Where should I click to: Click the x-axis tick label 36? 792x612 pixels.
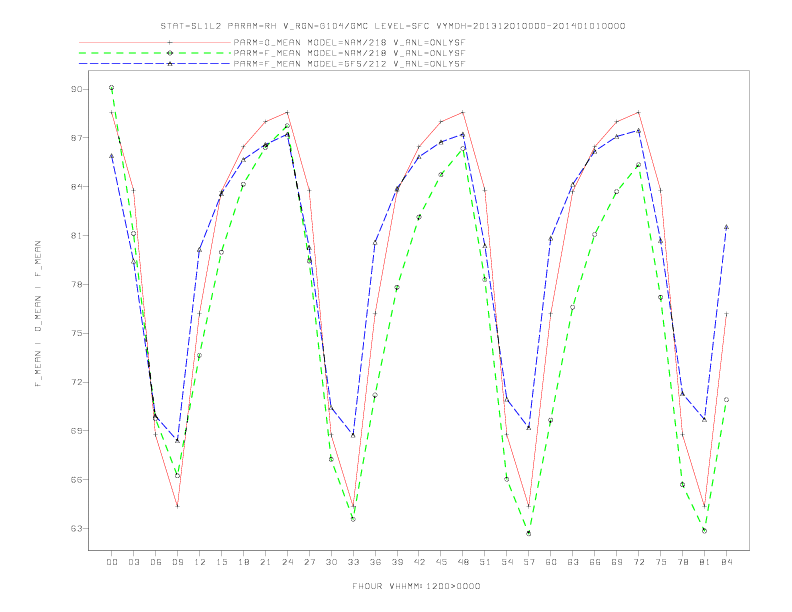coord(375,562)
